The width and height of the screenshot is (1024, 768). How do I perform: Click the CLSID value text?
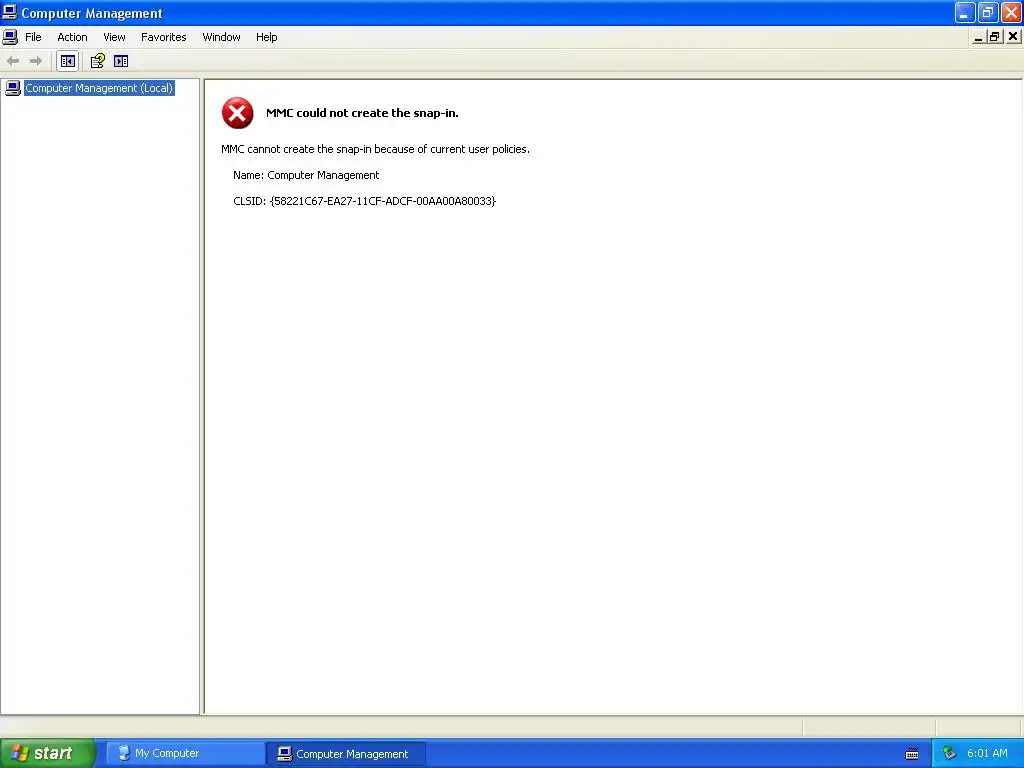tap(383, 201)
